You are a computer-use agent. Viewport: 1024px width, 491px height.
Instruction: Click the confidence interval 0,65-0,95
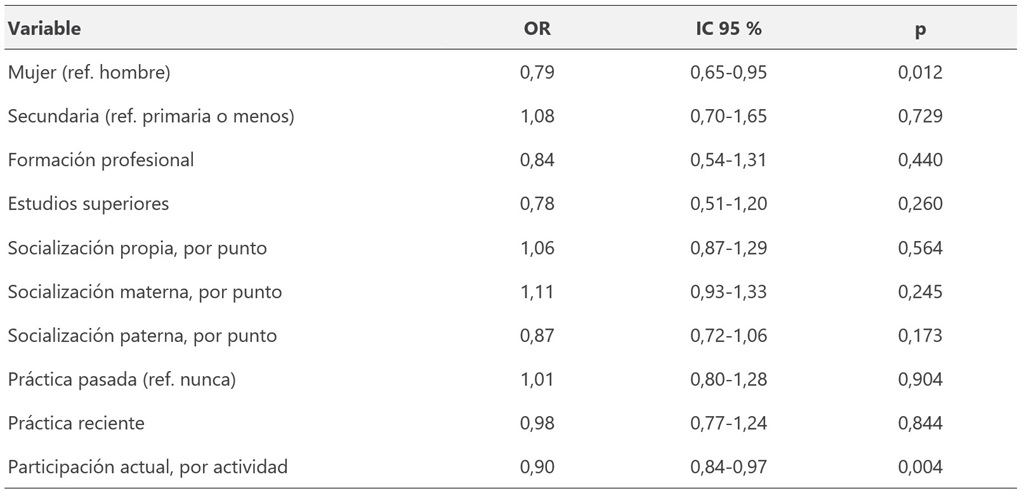(728, 72)
